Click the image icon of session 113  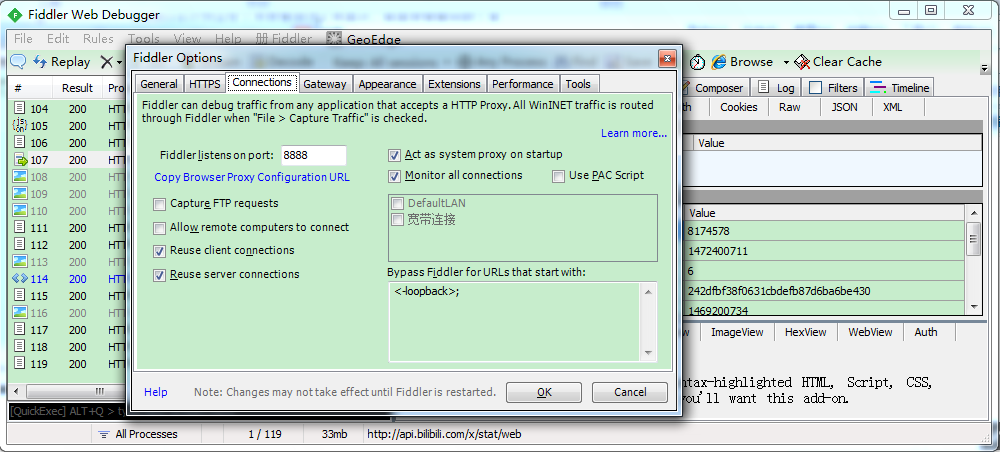click(20, 261)
